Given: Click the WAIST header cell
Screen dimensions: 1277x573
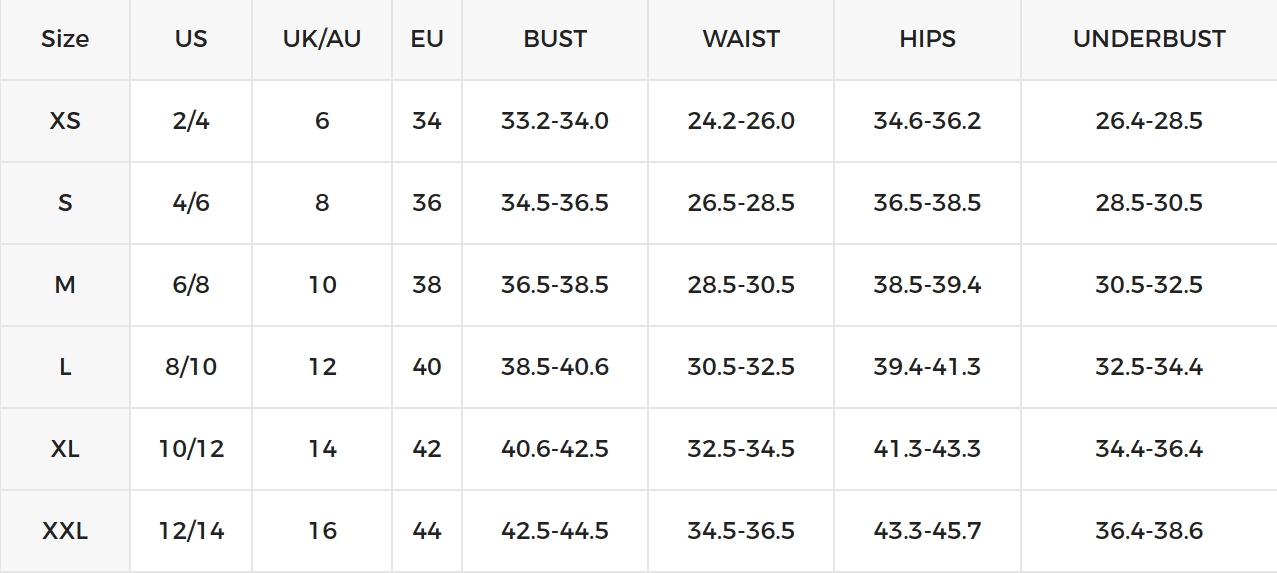Looking at the screenshot, I should (741, 39).
